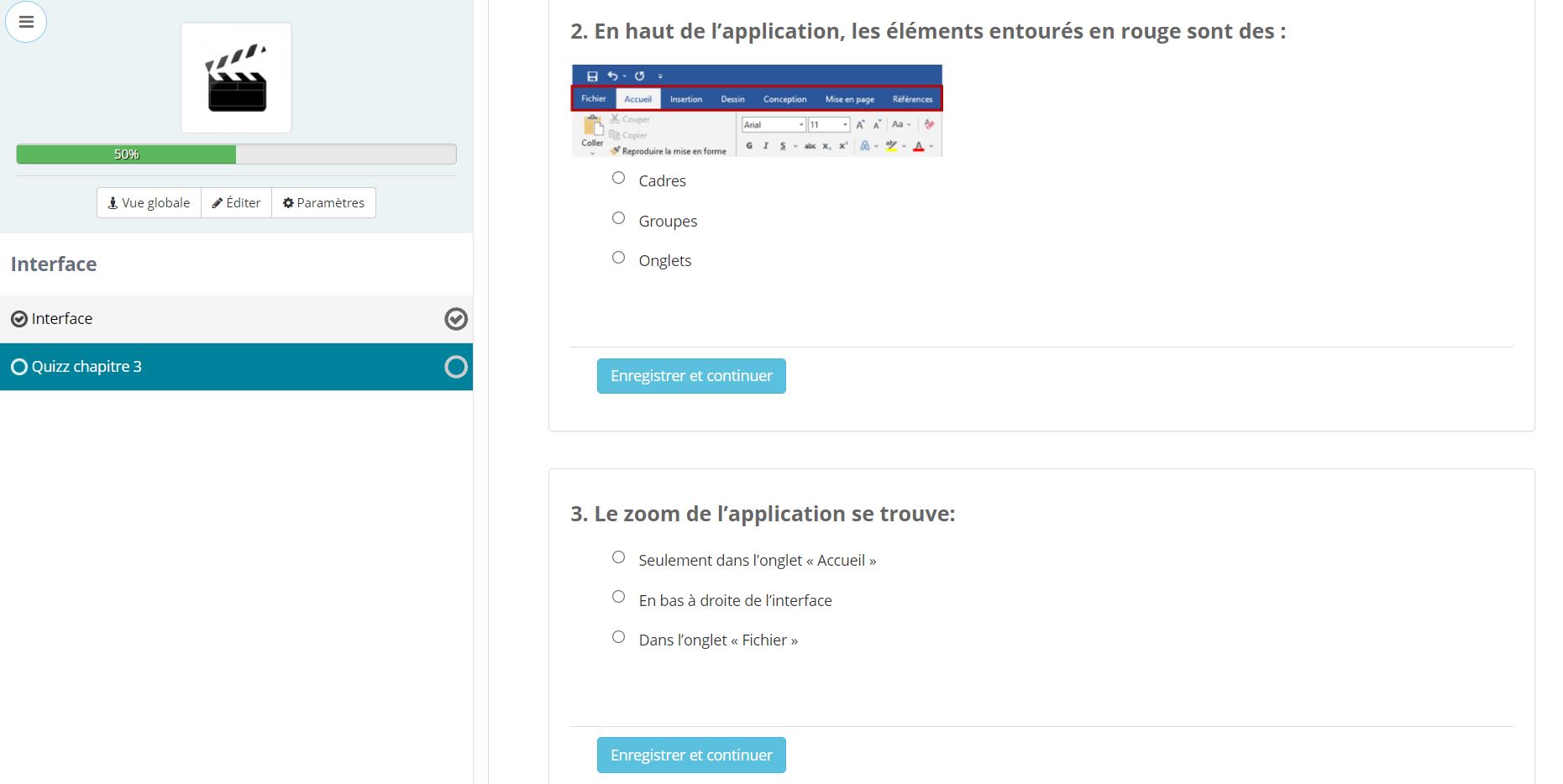Screen dimensions: 1563x784
Task: Click the clapperboard course thumbnail
Action: click(236, 77)
